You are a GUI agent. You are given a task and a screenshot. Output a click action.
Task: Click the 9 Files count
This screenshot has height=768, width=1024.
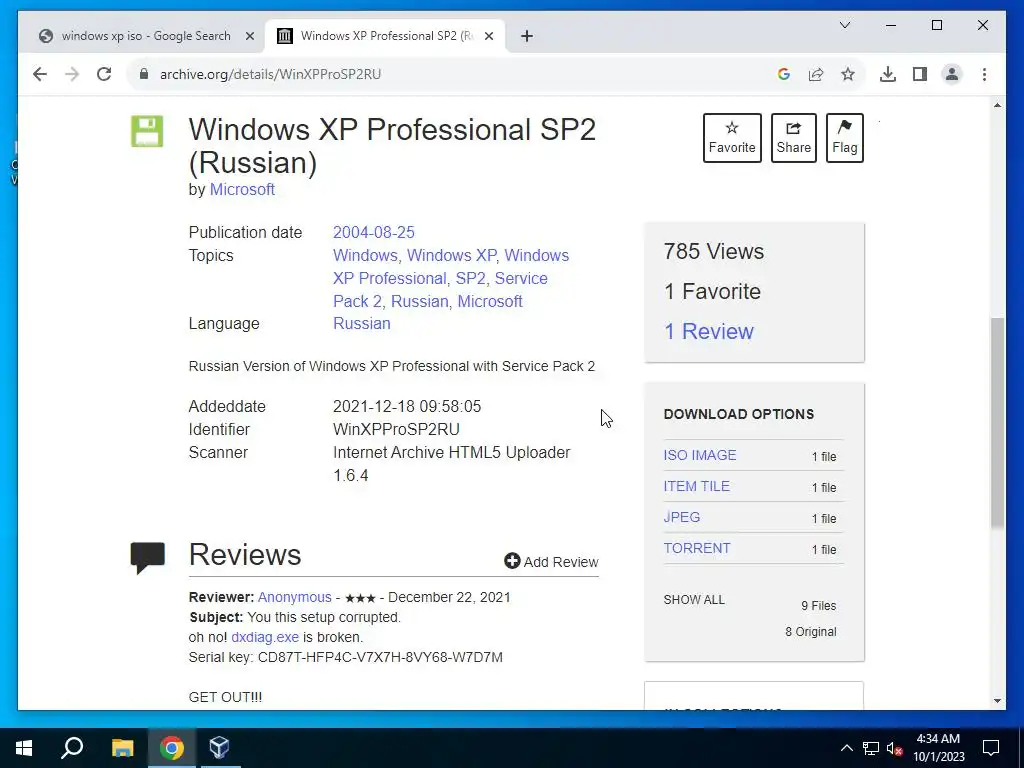(818, 606)
